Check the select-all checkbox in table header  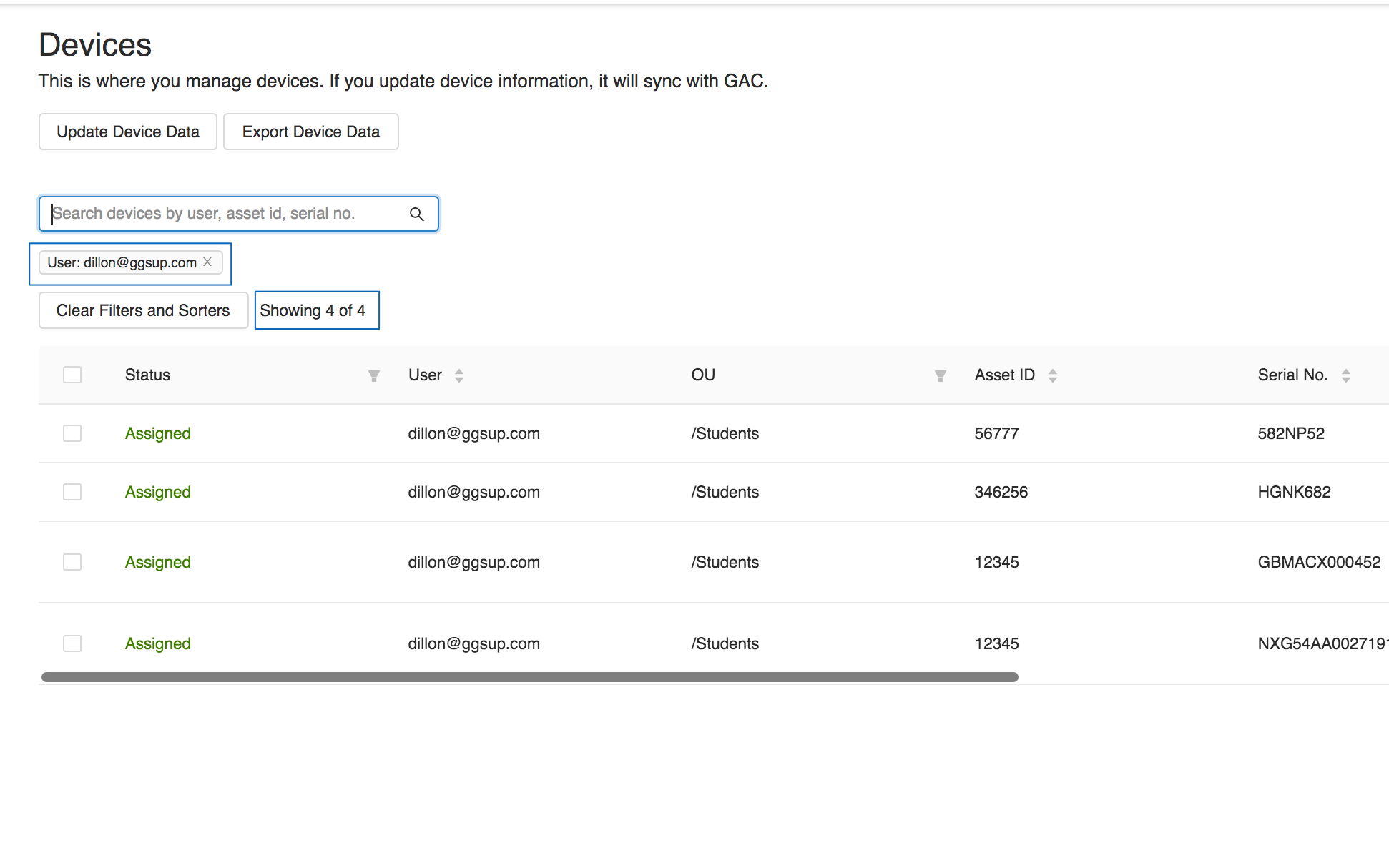coord(72,374)
